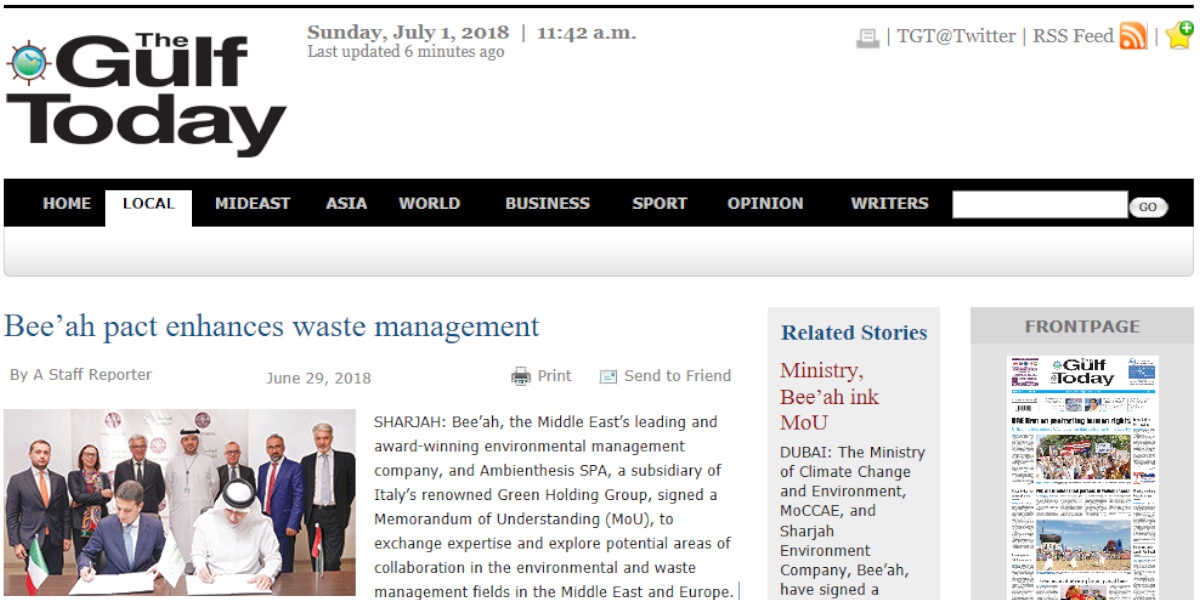The width and height of the screenshot is (1200, 600).
Task: Click the MoU signing article photo
Action: coord(180,503)
